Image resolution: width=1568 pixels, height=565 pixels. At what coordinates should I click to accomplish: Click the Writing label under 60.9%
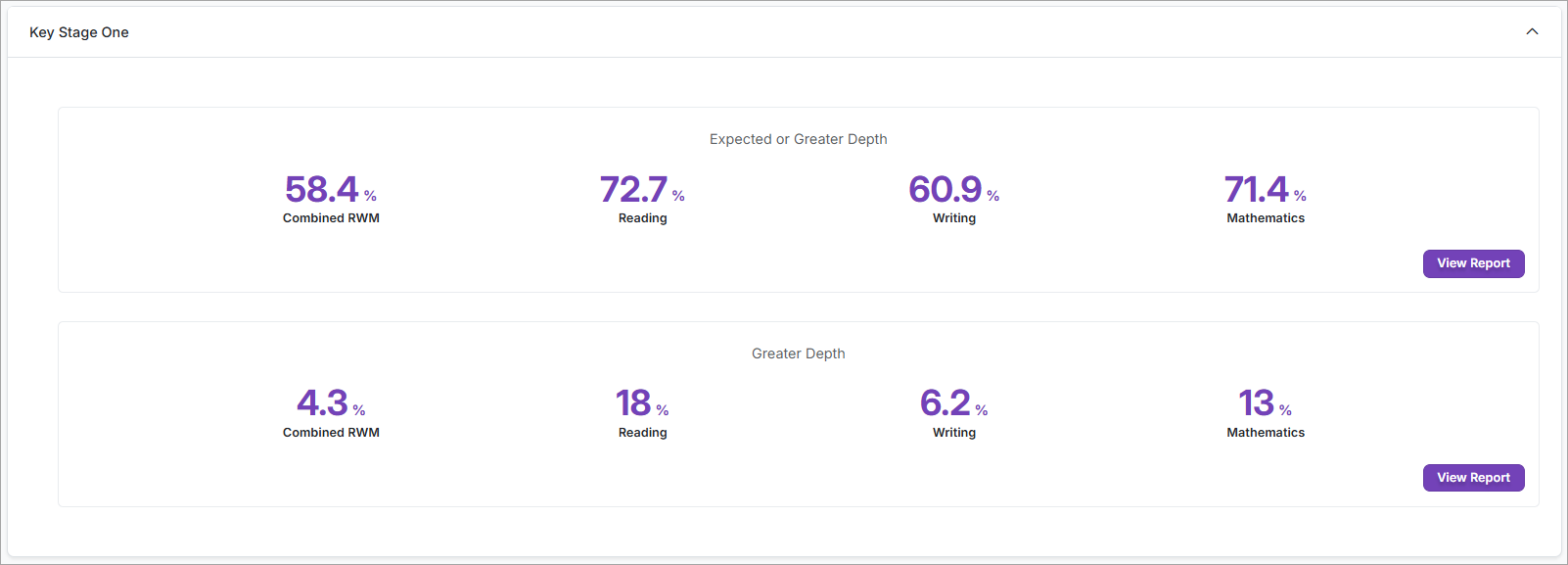tap(953, 218)
